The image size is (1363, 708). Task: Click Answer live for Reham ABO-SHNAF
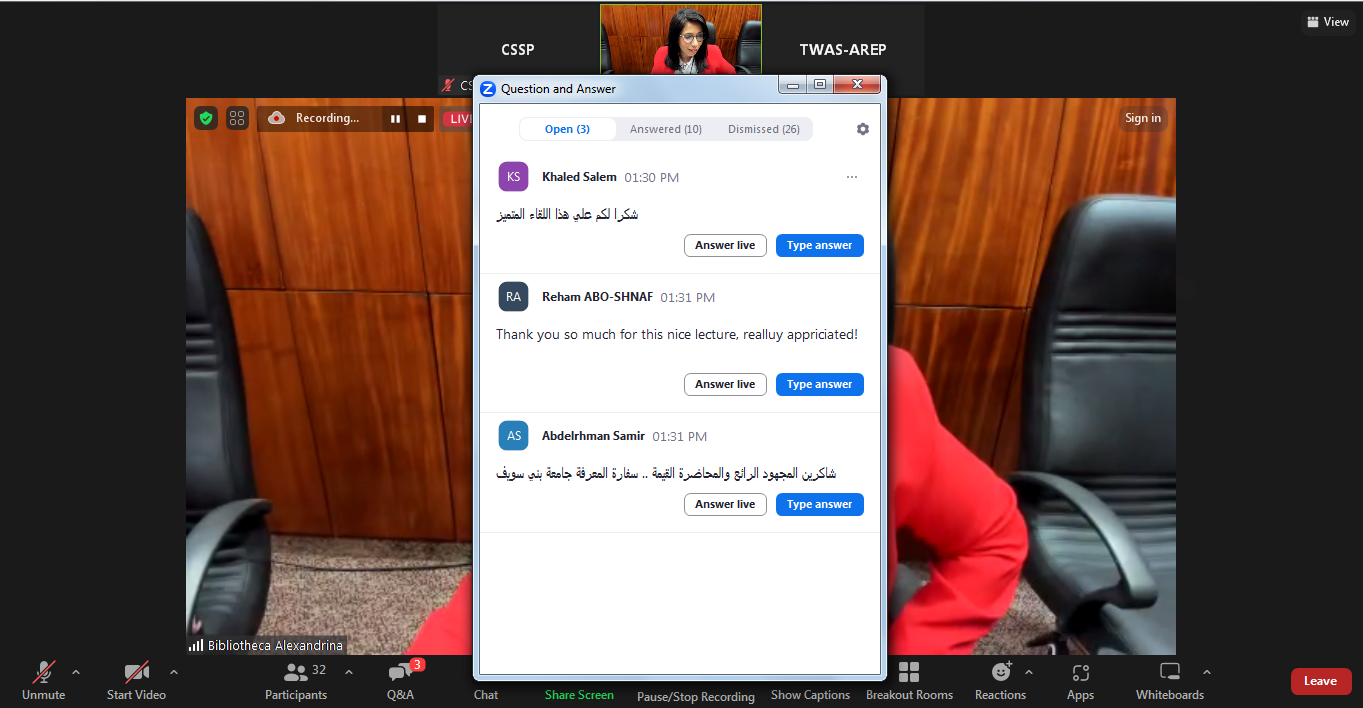[725, 384]
